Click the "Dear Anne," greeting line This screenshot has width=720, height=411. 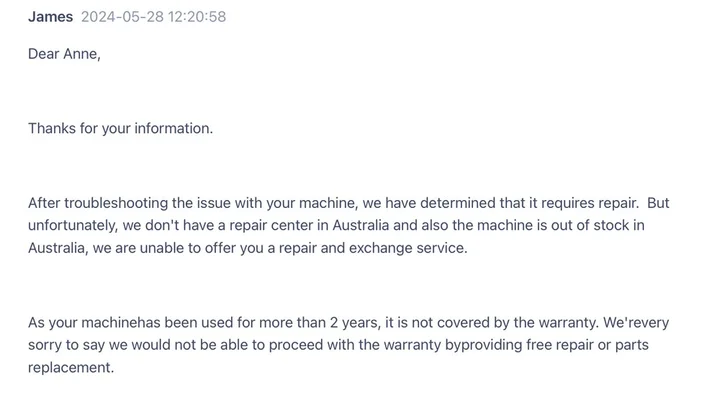(64, 54)
